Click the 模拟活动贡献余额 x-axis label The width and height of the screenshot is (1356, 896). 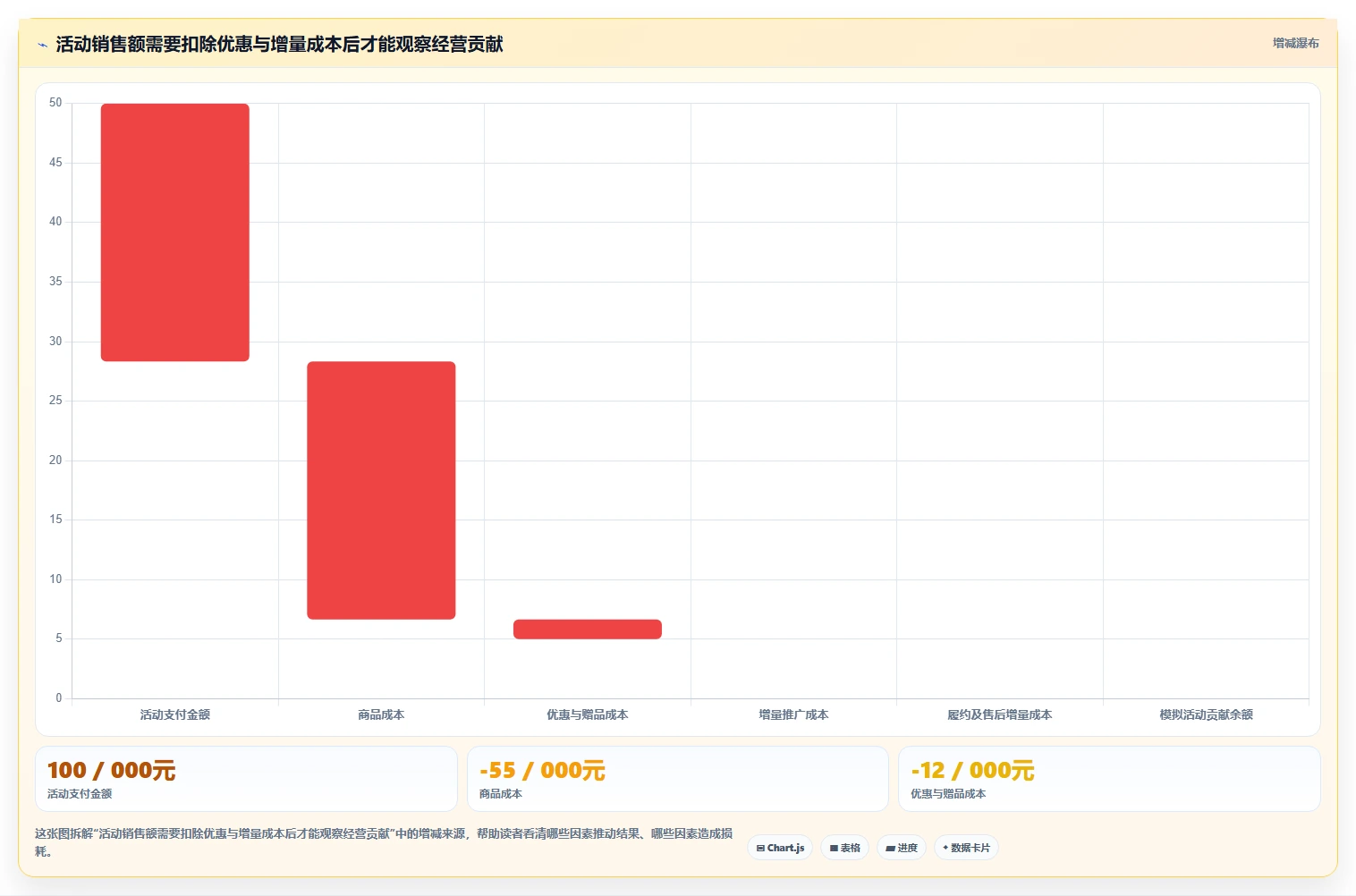pyautogui.click(x=1206, y=714)
